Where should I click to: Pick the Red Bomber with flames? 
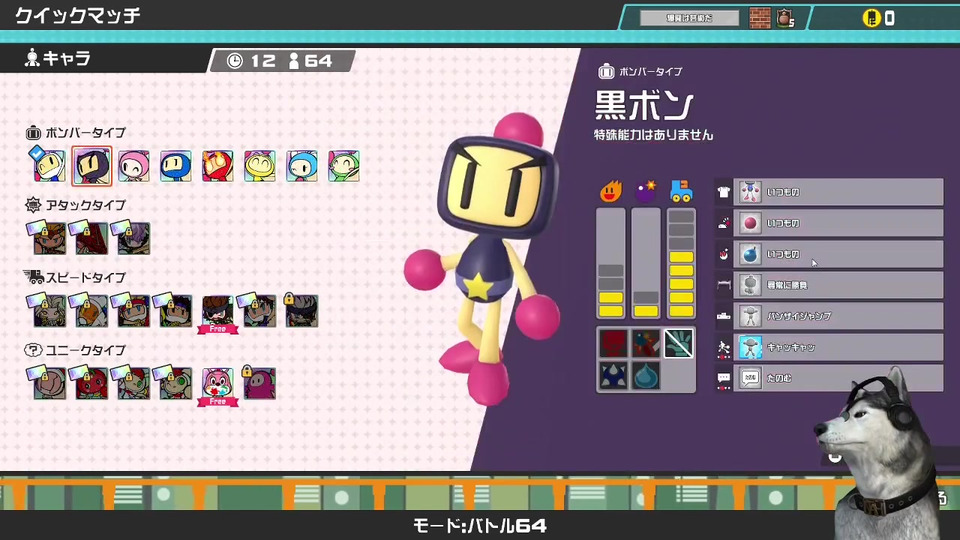[x=218, y=165]
